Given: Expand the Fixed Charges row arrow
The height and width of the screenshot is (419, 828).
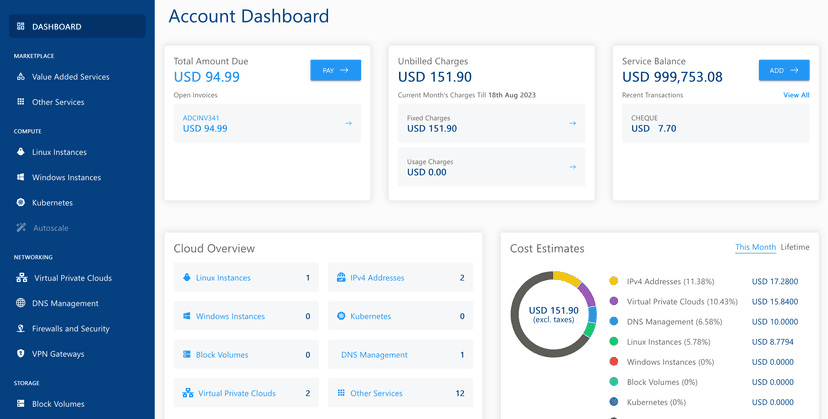Looking at the screenshot, I should tap(572, 124).
